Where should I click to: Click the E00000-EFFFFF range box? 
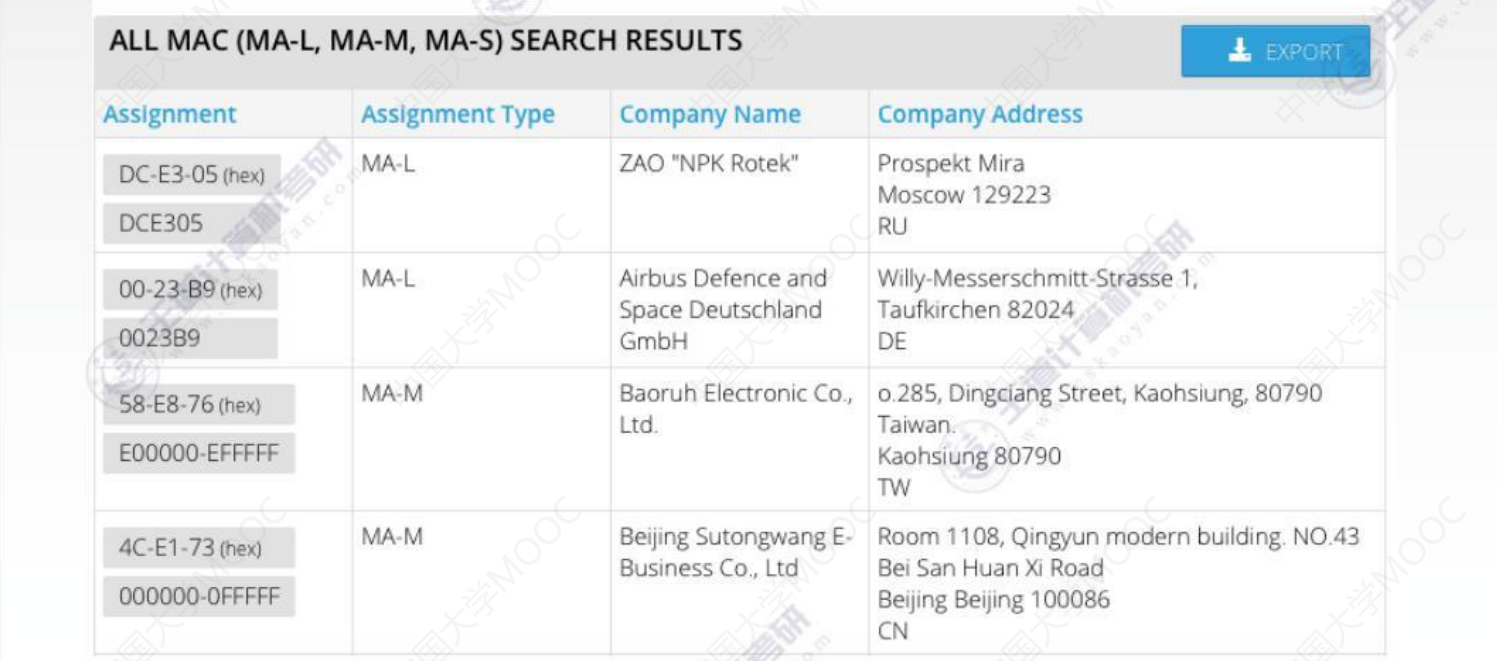point(198,454)
